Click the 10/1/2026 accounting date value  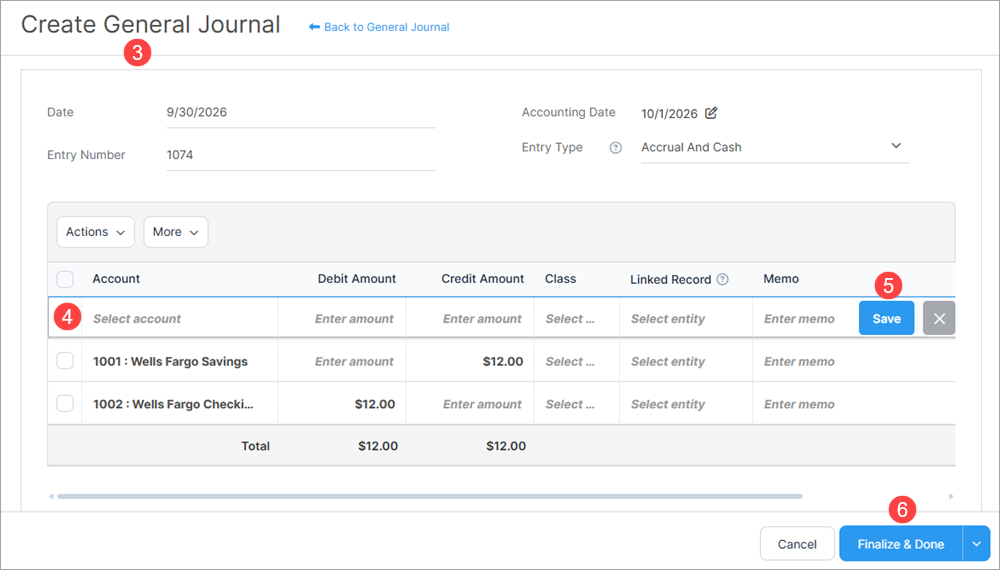coord(670,113)
